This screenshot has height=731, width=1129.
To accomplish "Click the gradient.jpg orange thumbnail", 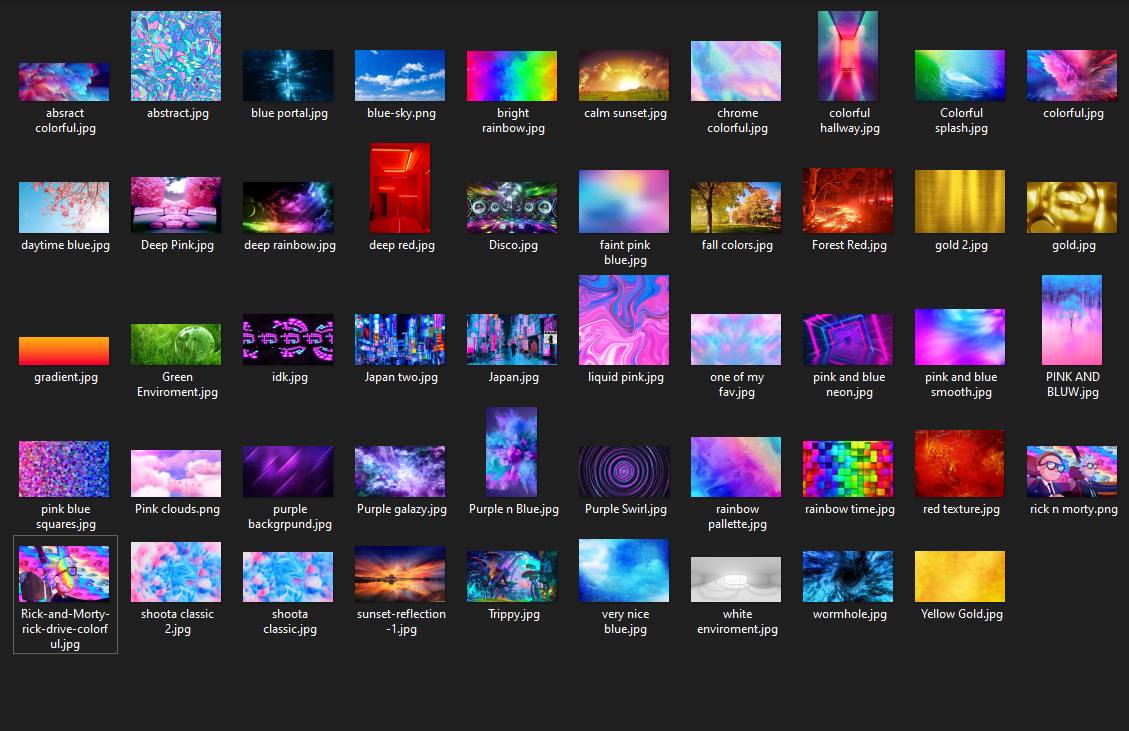I will (x=64, y=351).
